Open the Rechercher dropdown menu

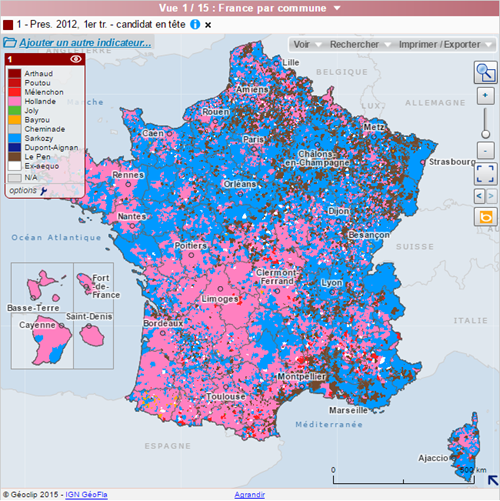click(360, 44)
